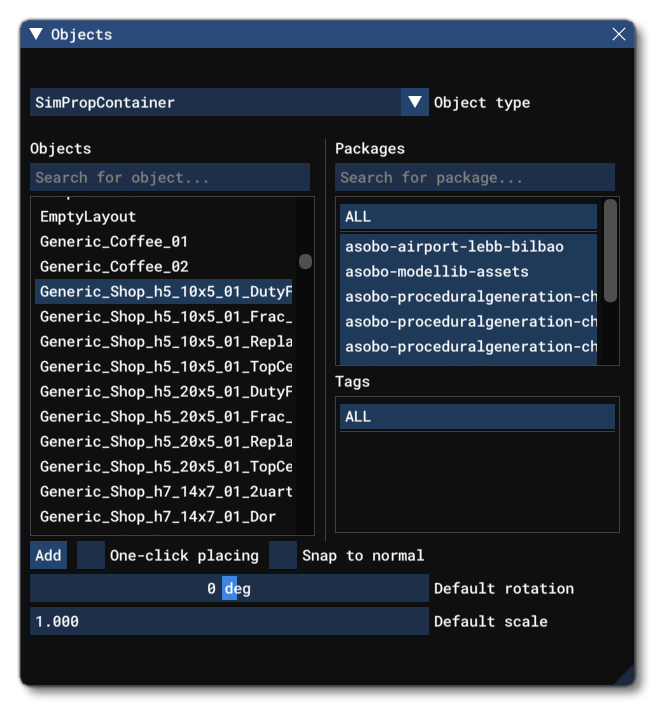
Task: Select asobo-modellib-assets package
Action: pyautogui.click(x=468, y=272)
